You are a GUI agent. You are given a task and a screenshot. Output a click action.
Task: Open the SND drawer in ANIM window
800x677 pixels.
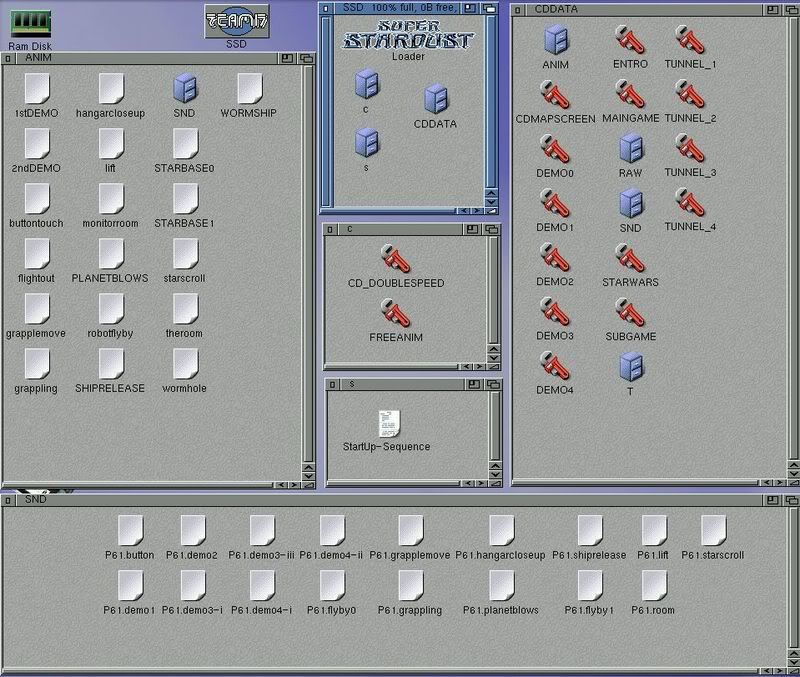click(x=183, y=88)
